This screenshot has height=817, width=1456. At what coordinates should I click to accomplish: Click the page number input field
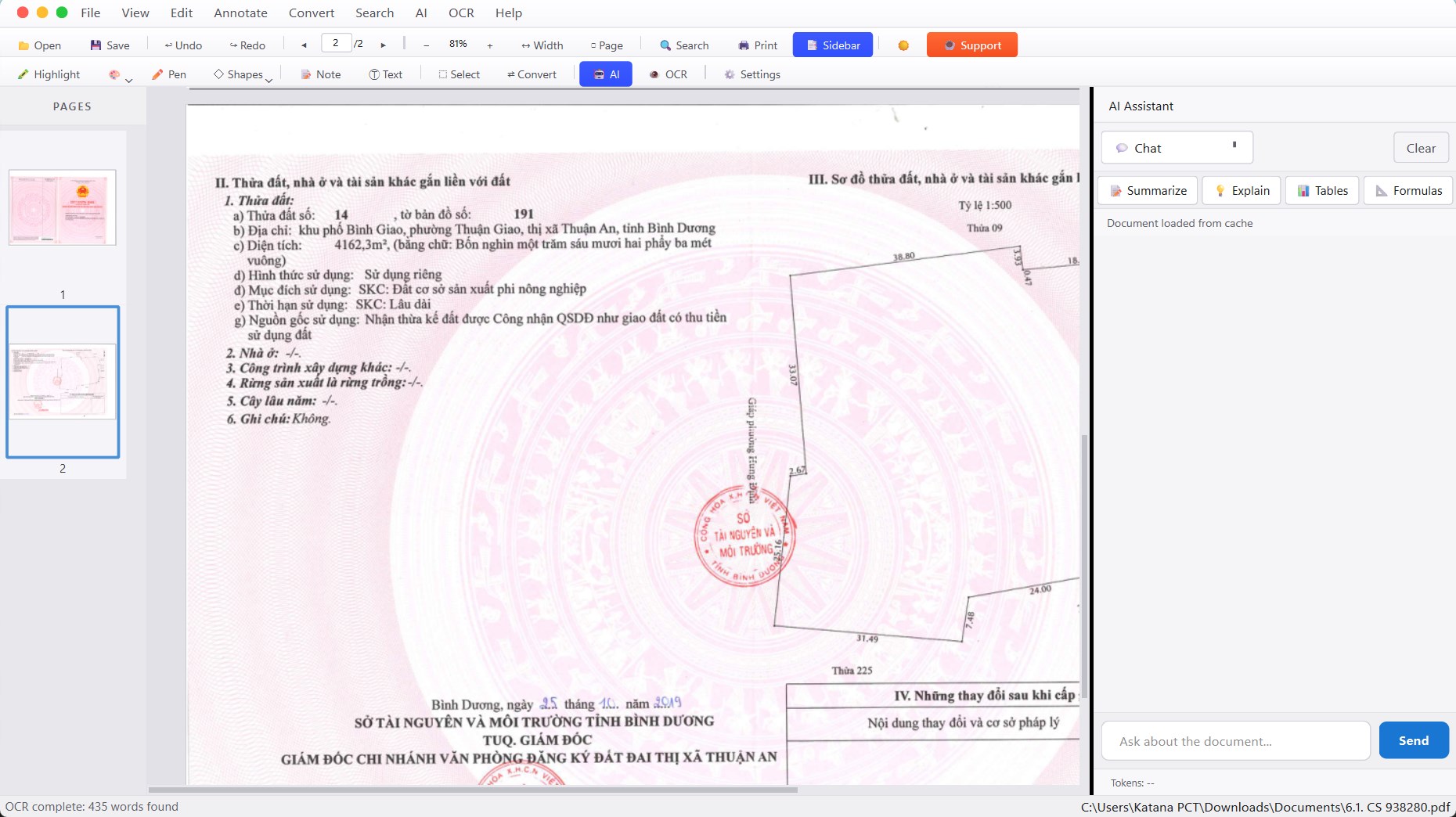(x=336, y=43)
